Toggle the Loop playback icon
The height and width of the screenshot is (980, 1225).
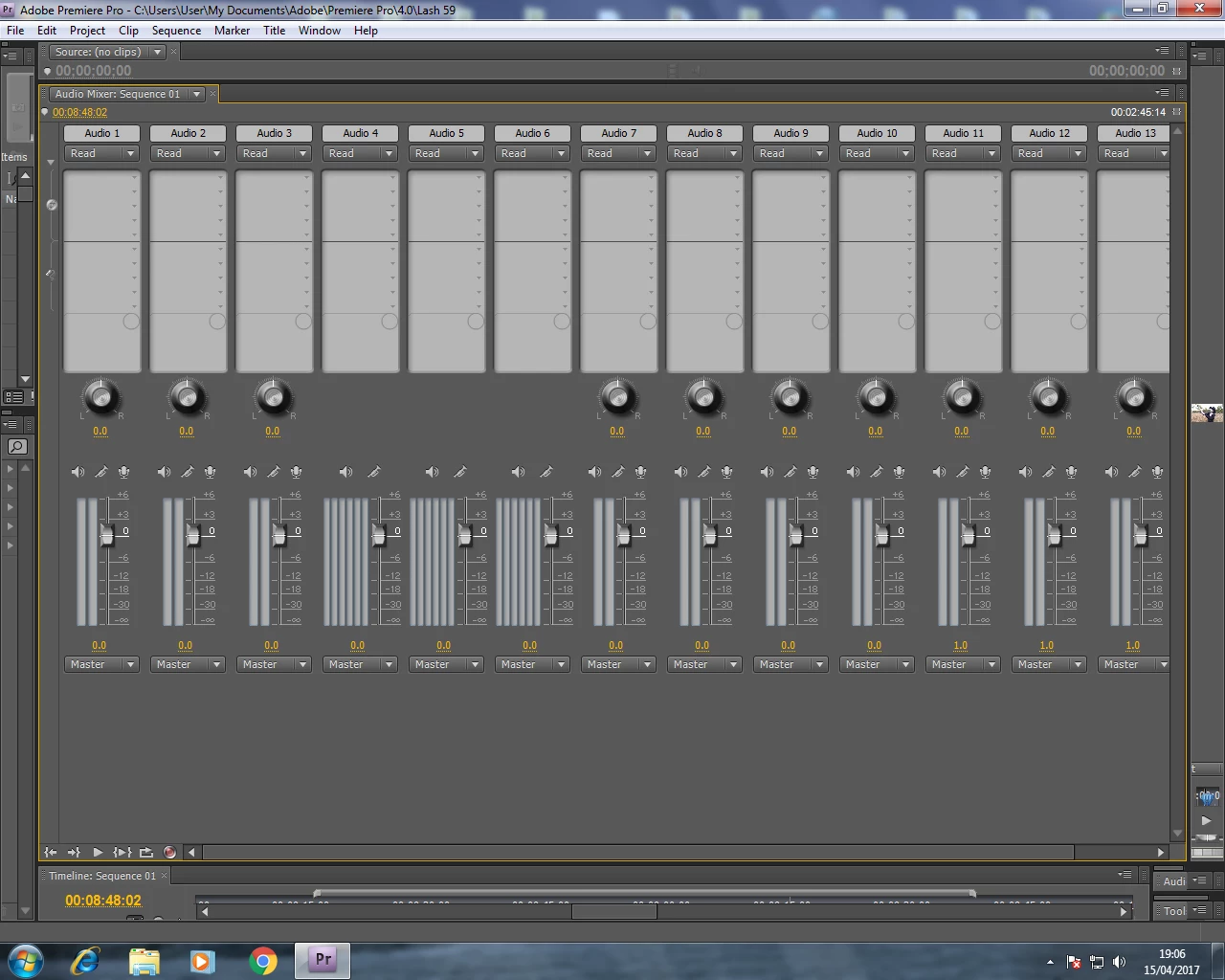(x=145, y=852)
